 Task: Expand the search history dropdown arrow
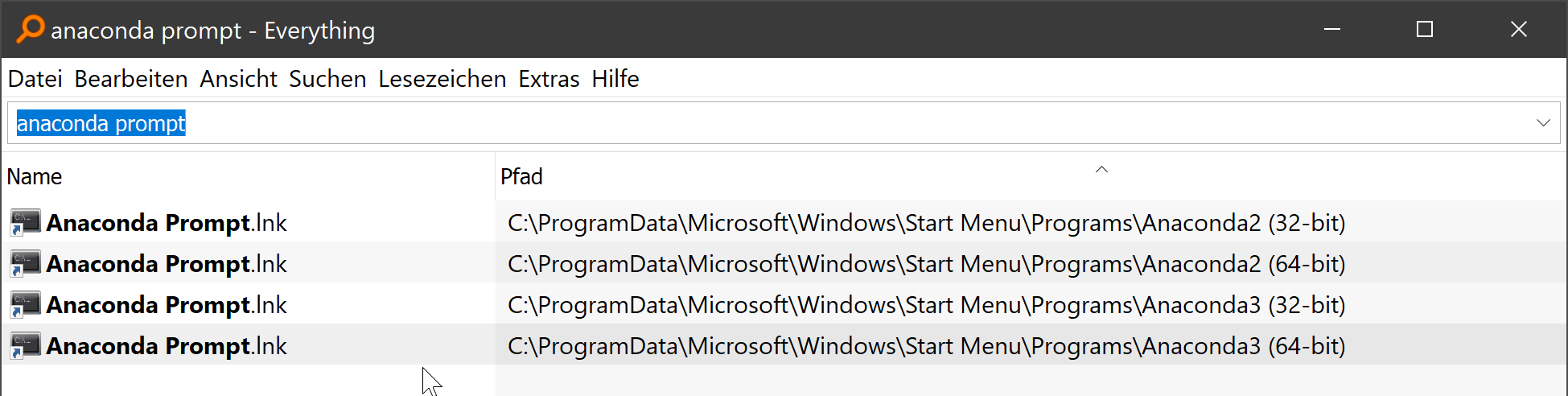1543,123
